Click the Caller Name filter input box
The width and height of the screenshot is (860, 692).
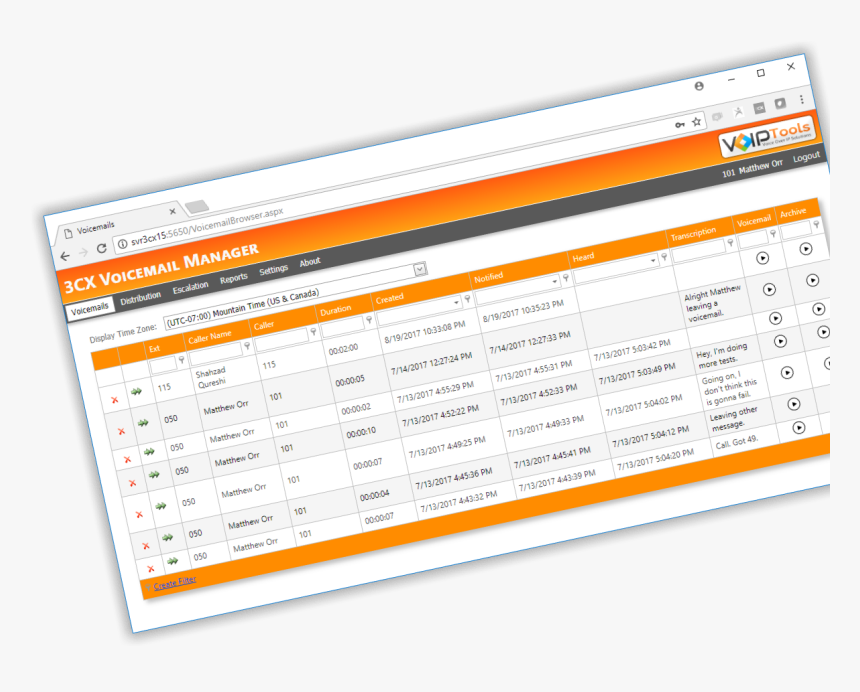click(x=215, y=353)
